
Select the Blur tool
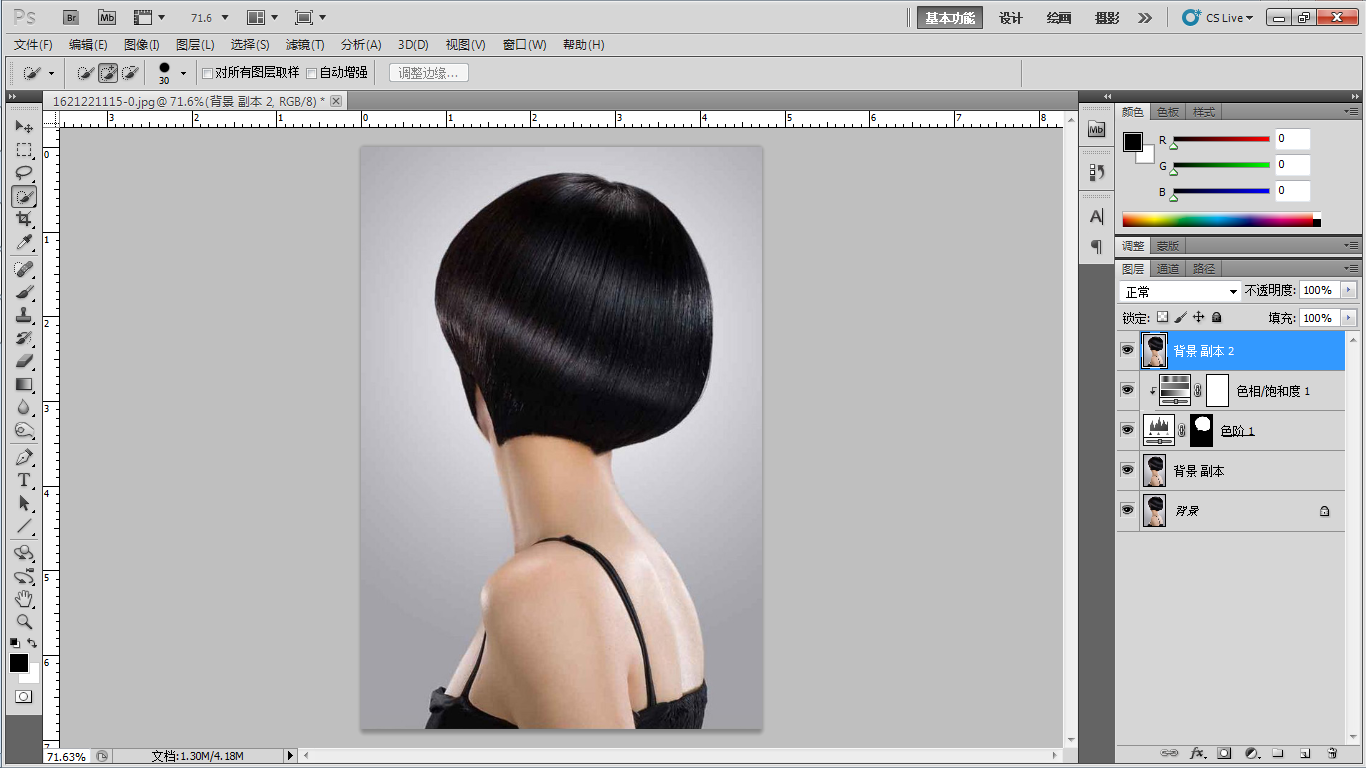24,407
